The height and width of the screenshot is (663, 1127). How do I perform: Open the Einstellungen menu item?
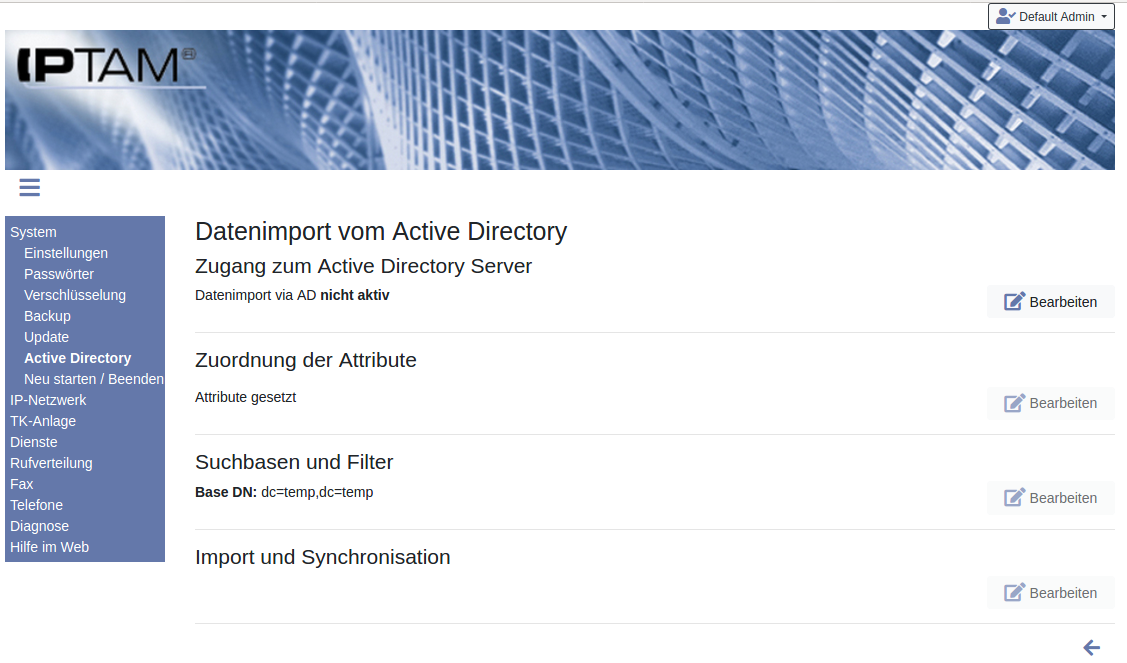point(66,253)
